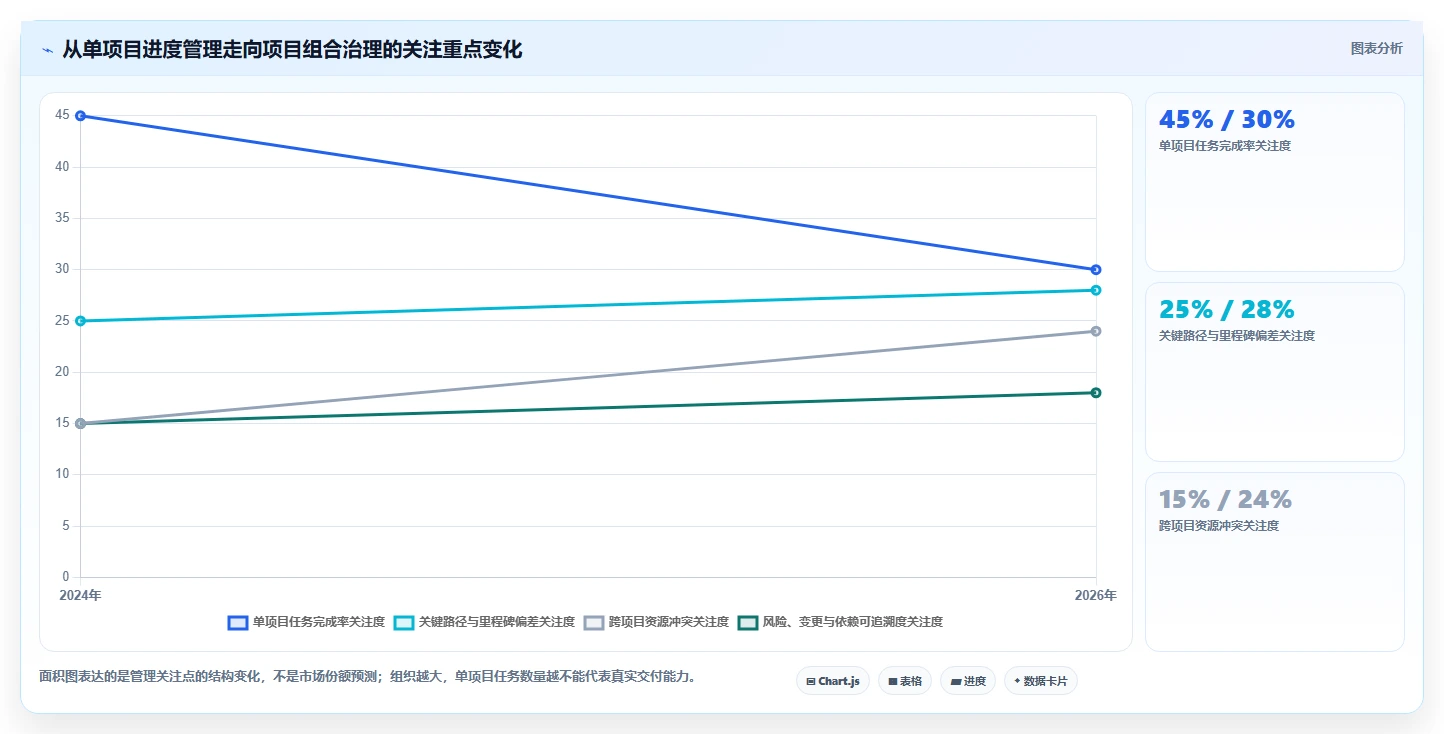Open the 15% / 24% data card
The image size is (1444, 734).
tap(1275, 562)
